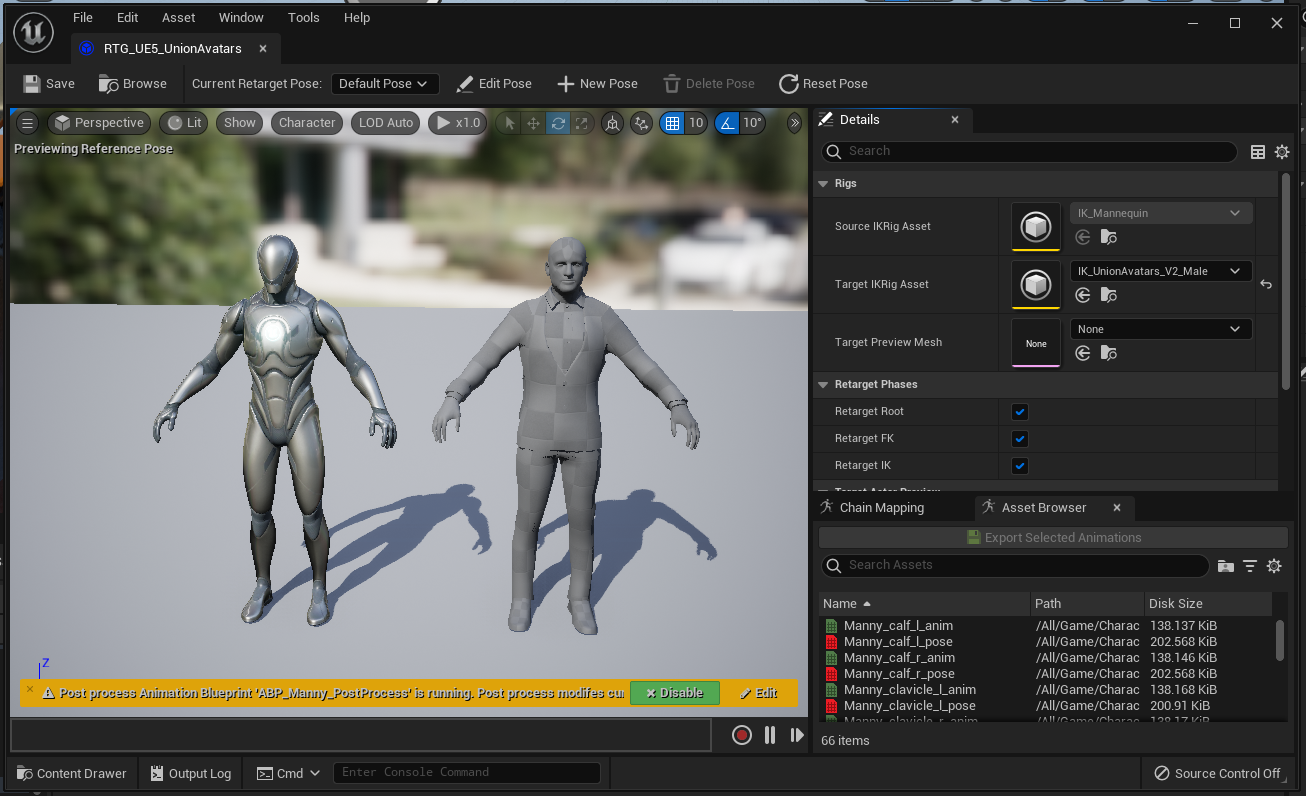Open the Edit menu

[x=127, y=17]
